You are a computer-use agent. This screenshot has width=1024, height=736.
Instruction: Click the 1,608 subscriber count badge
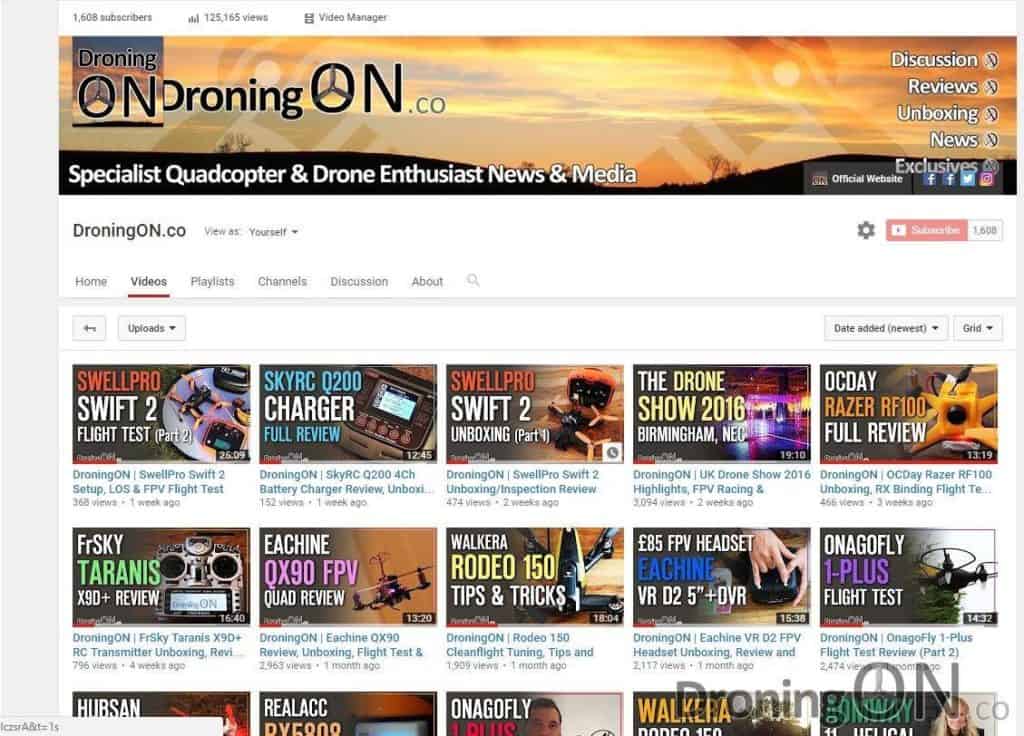click(985, 230)
